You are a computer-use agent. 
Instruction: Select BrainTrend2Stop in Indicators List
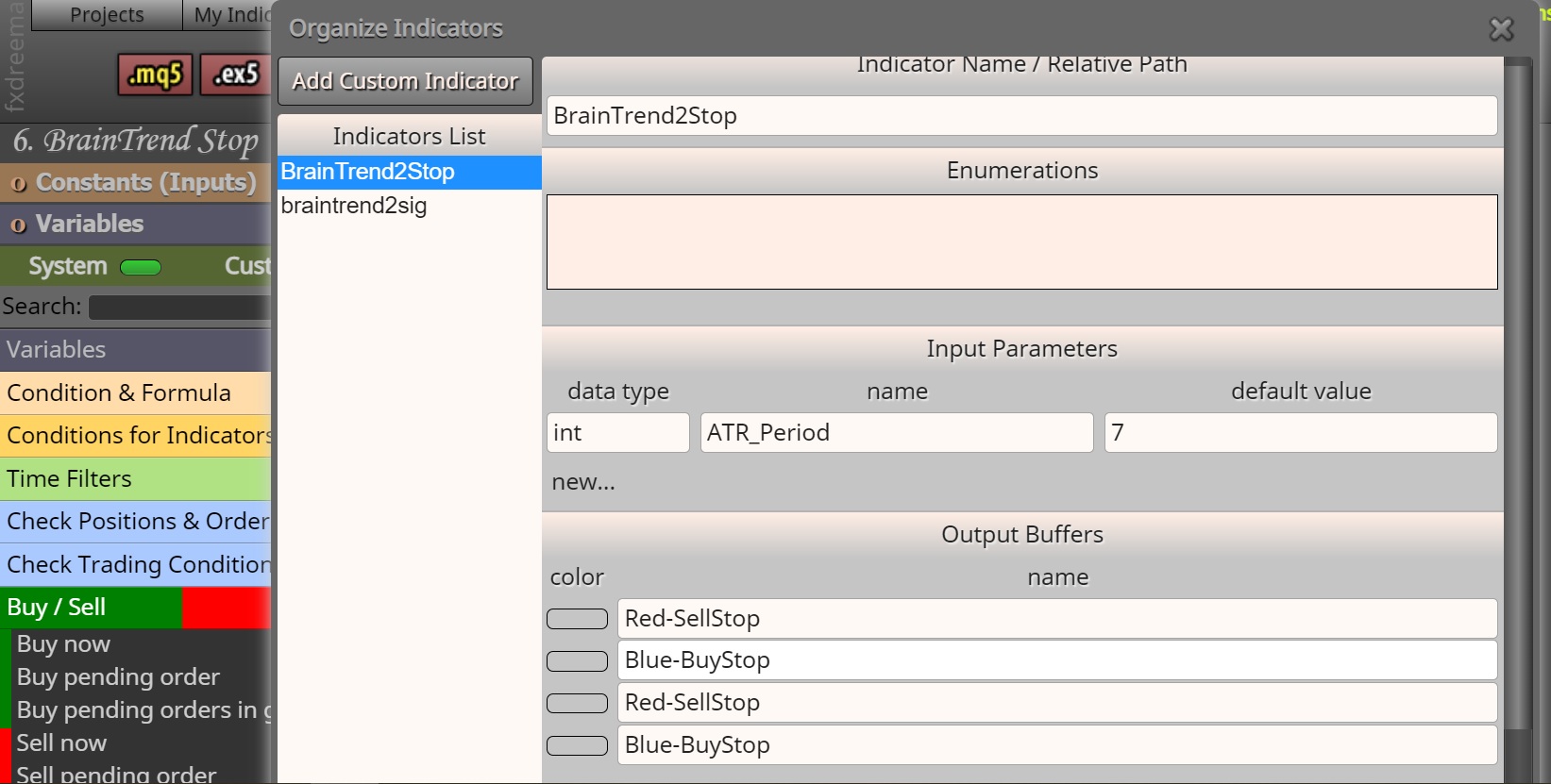tap(409, 172)
